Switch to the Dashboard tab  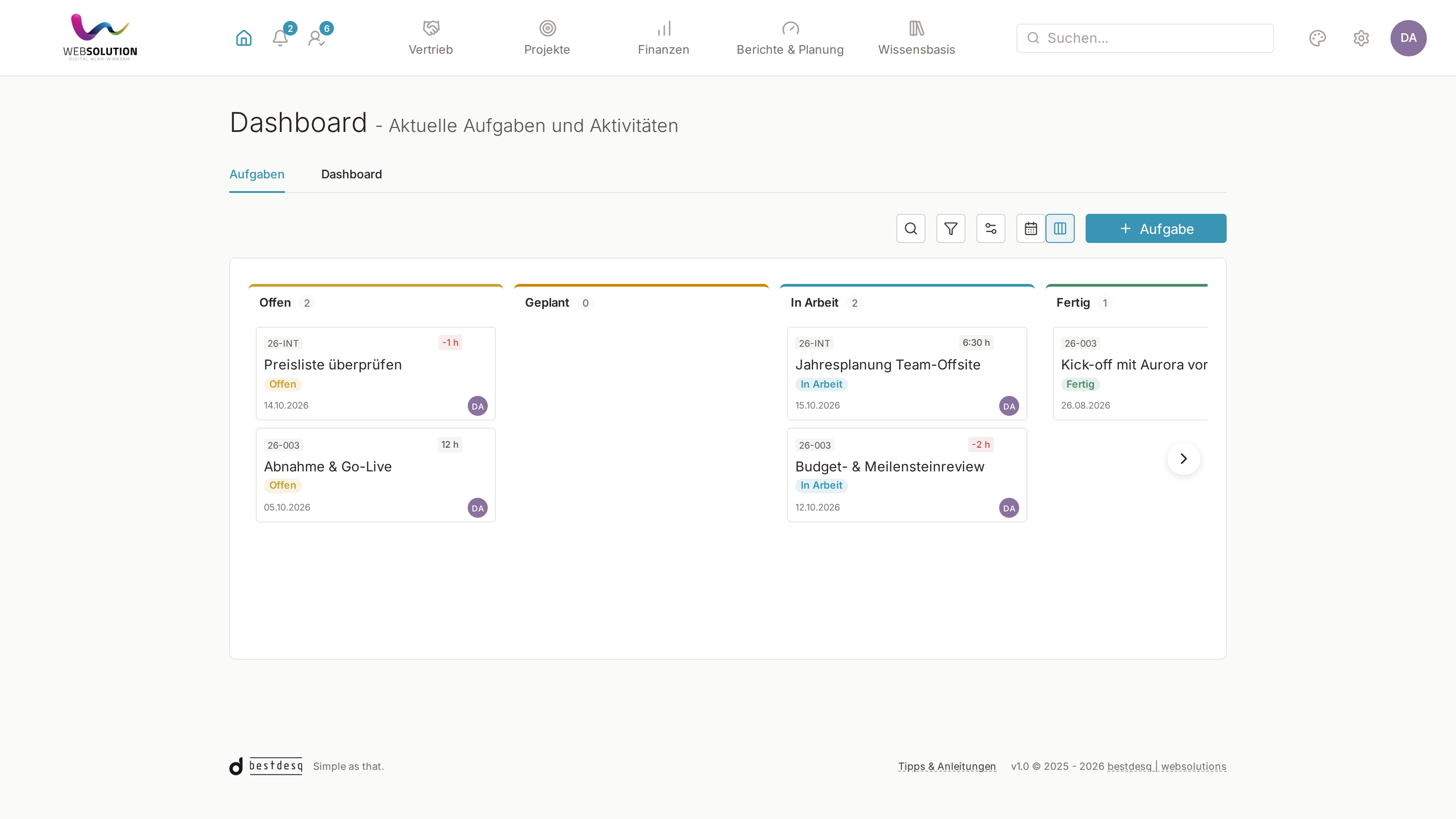point(352,174)
